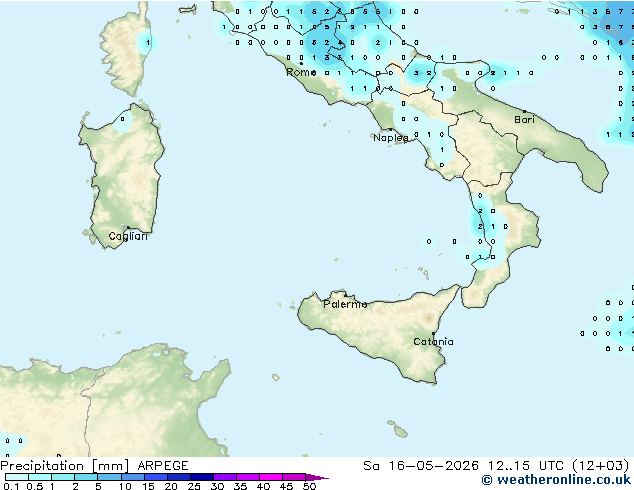
Task: Click the city dot marker at Bari
Action: click(x=524, y=111)
